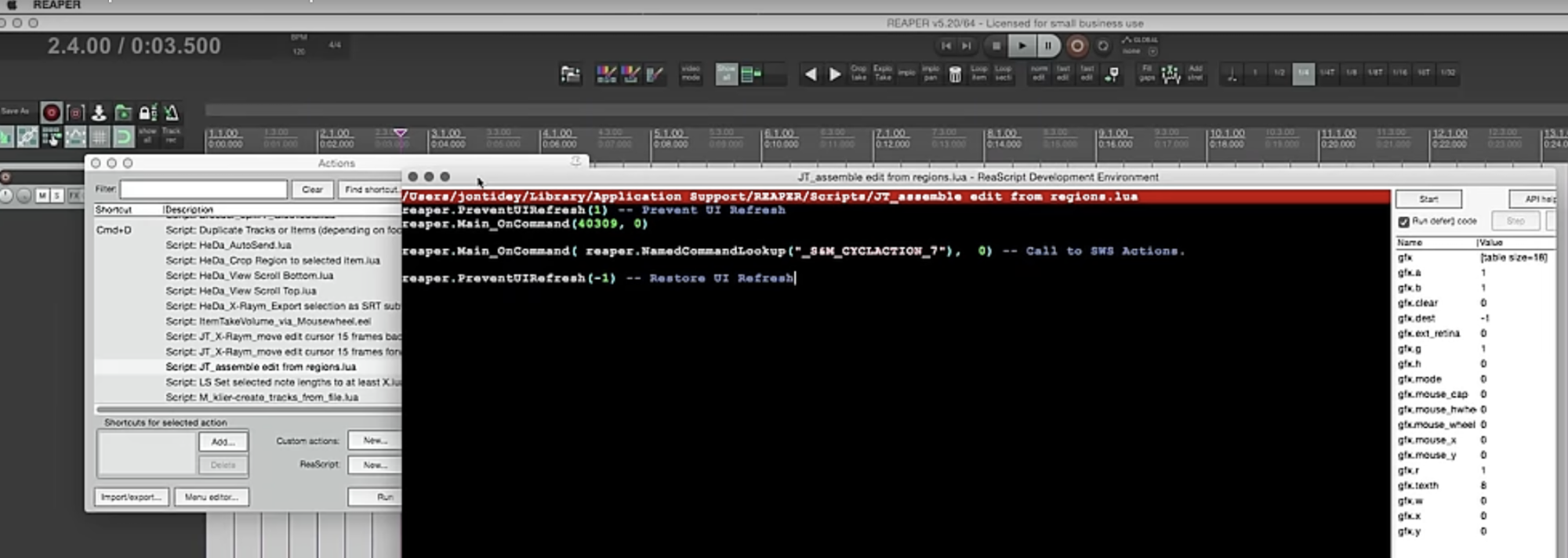Click the Loop item toolbar button
The height and width of the screenshot is (558, 1568).
pyautogui.click(x=979, y=74)
